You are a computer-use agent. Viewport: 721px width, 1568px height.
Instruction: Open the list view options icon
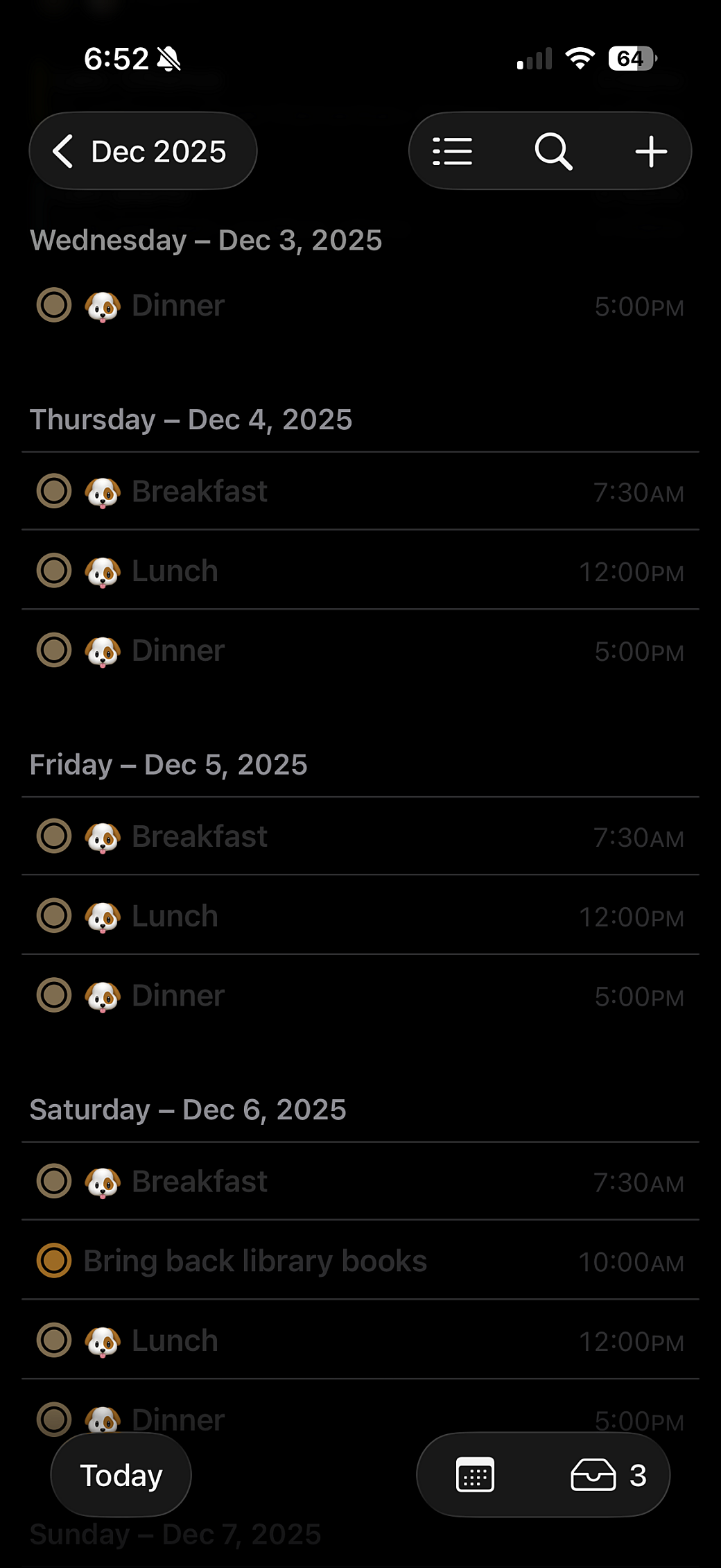click(x=452, y=151)
